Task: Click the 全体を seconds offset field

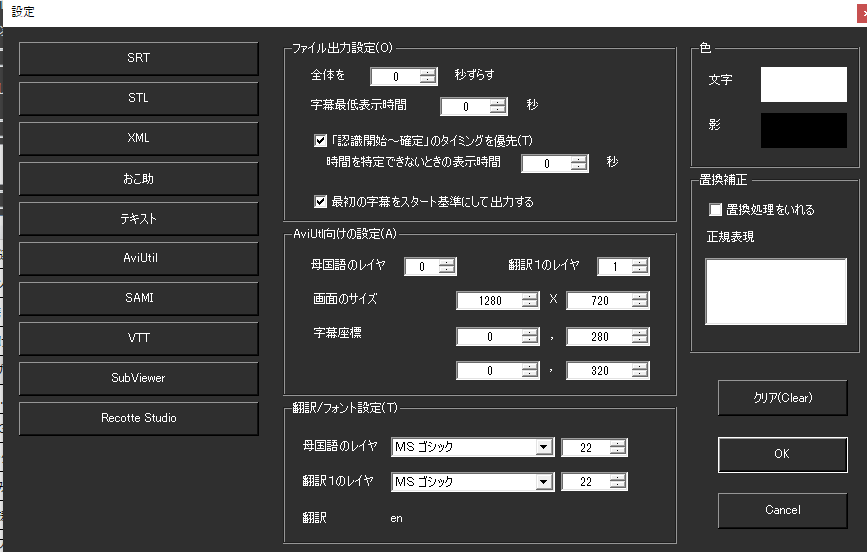Action: (395, 76)
